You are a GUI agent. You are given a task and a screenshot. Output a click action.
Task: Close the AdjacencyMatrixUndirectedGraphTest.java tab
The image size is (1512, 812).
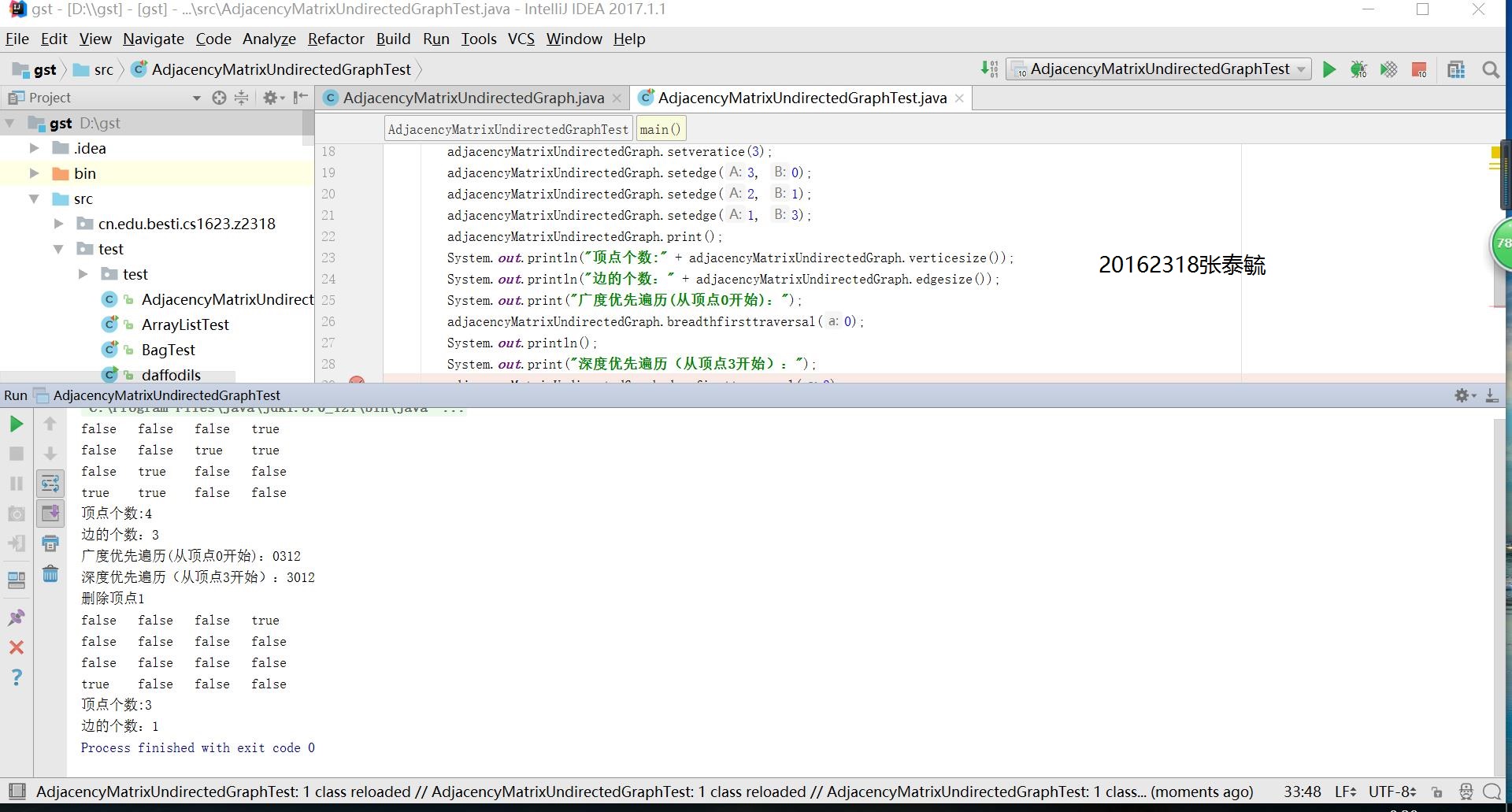coord(959,98)
